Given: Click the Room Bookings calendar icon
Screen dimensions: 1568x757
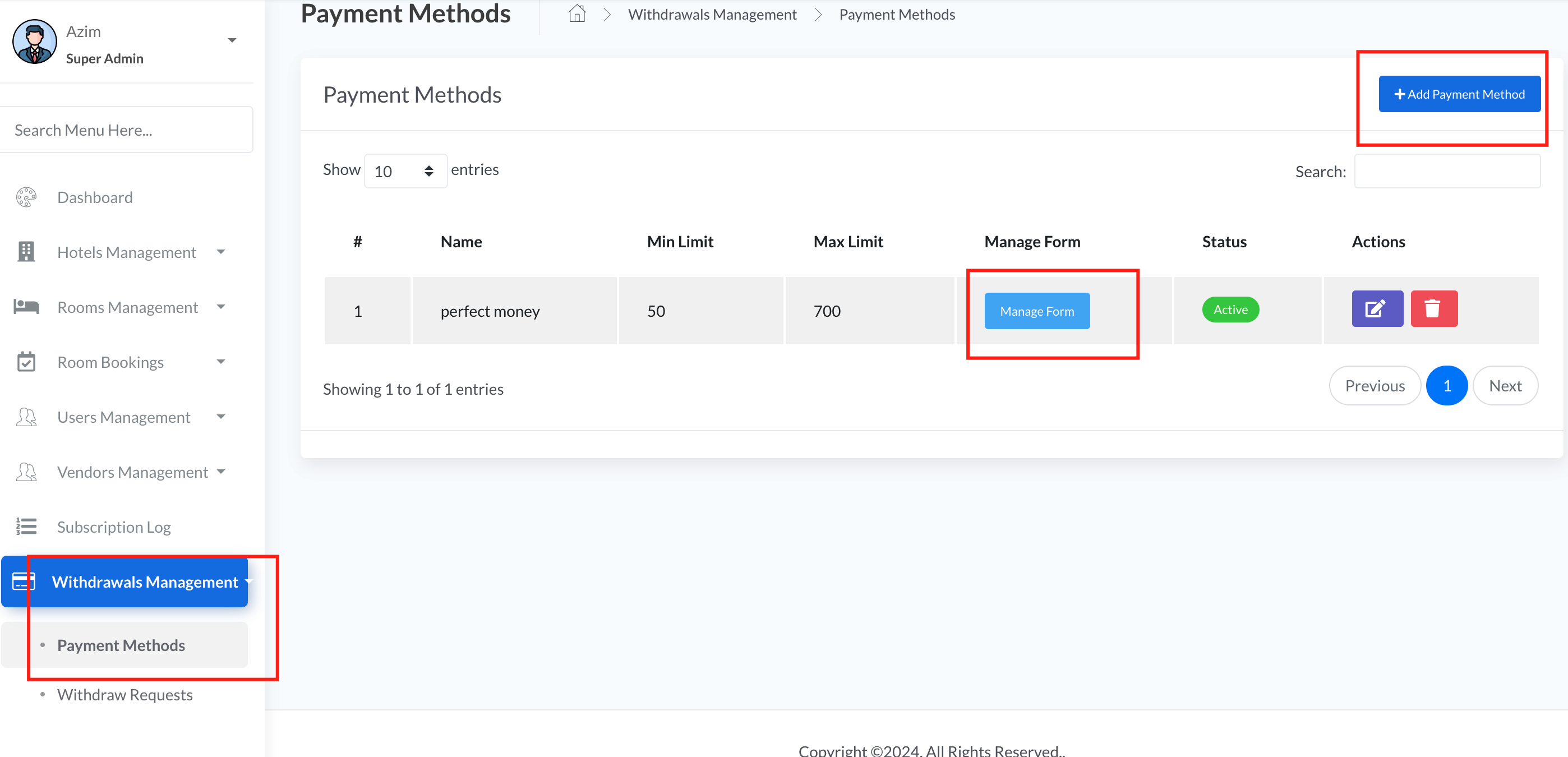Looking at the screenshot, I should tap(26, 362).
